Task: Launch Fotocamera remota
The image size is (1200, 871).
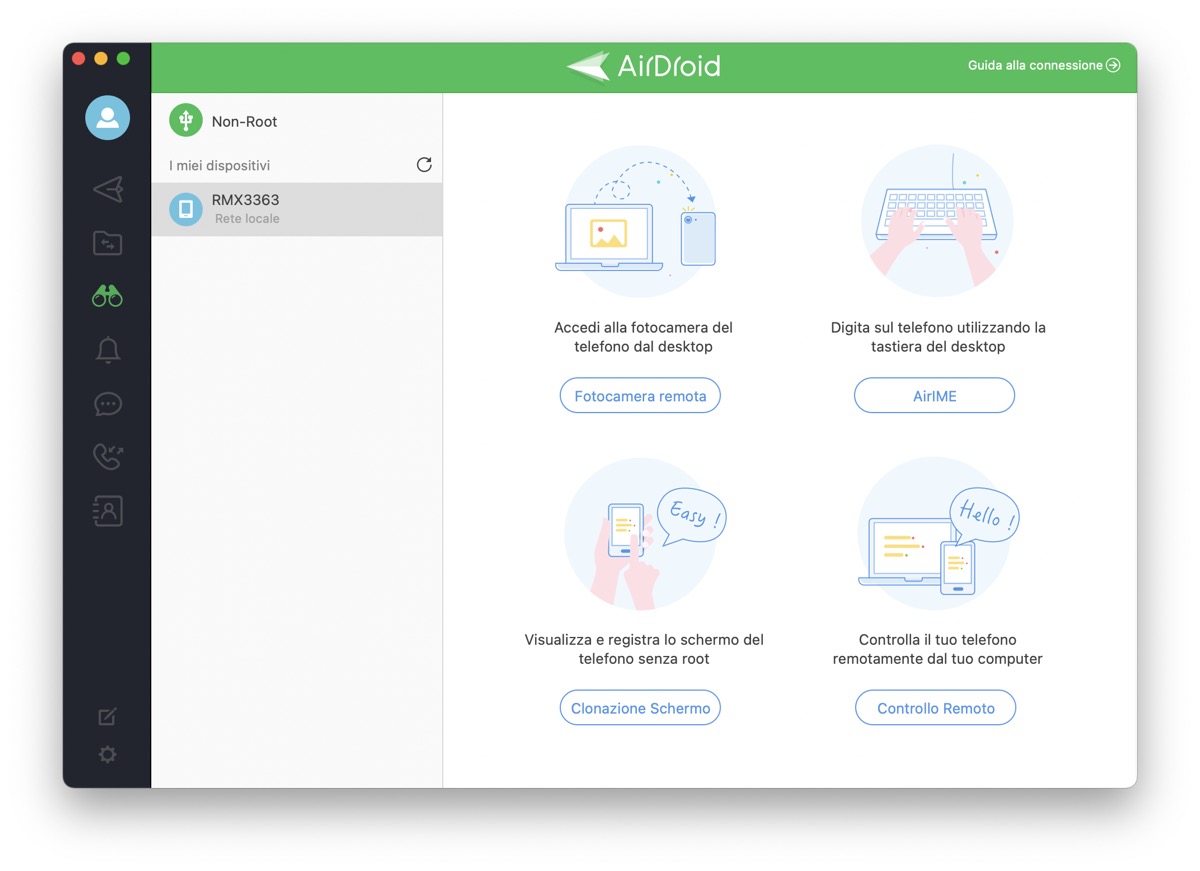Action: tap(639, 395)
